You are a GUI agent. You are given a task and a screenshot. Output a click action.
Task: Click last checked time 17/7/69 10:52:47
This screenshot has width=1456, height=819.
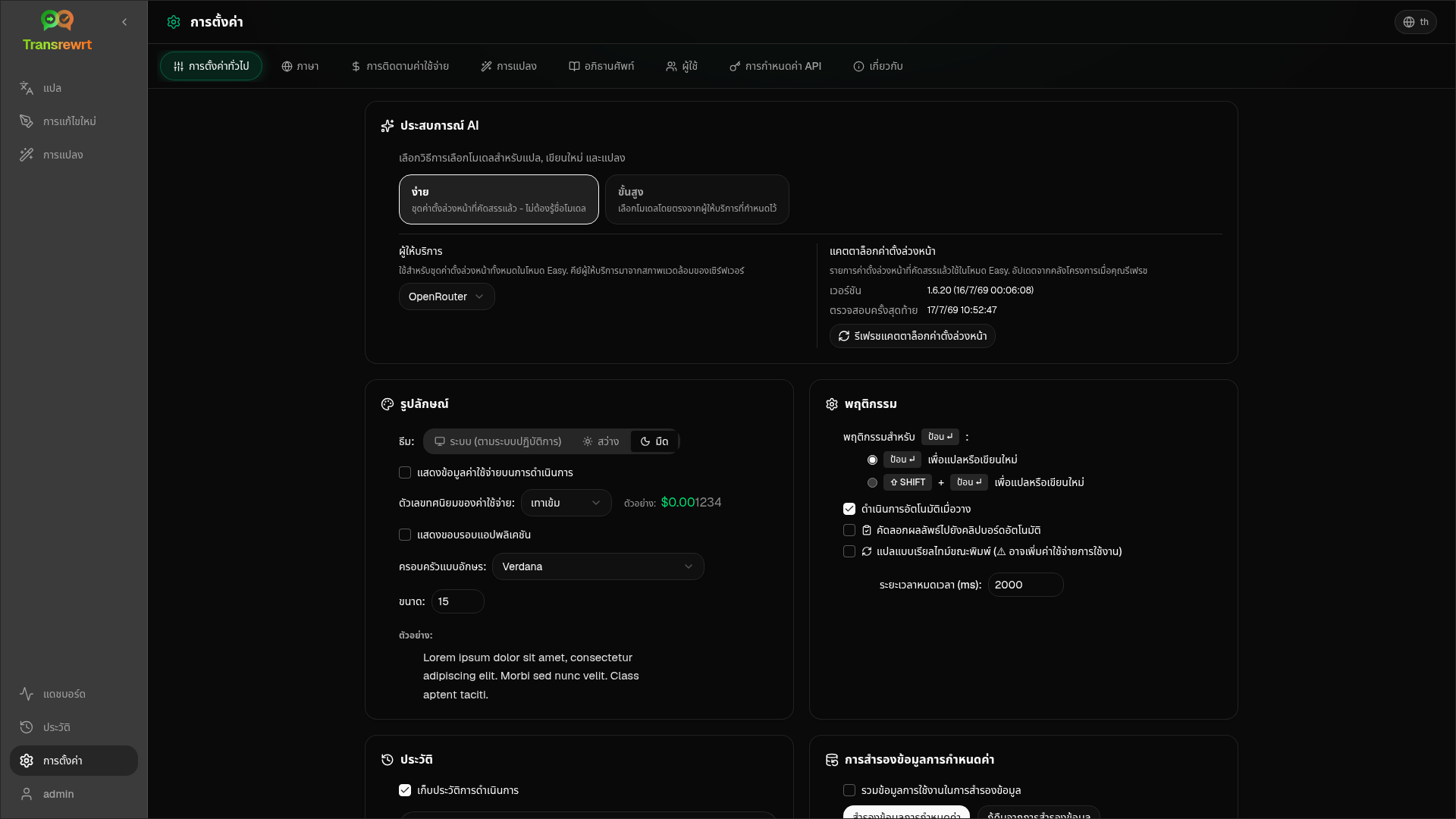(962, 310)
